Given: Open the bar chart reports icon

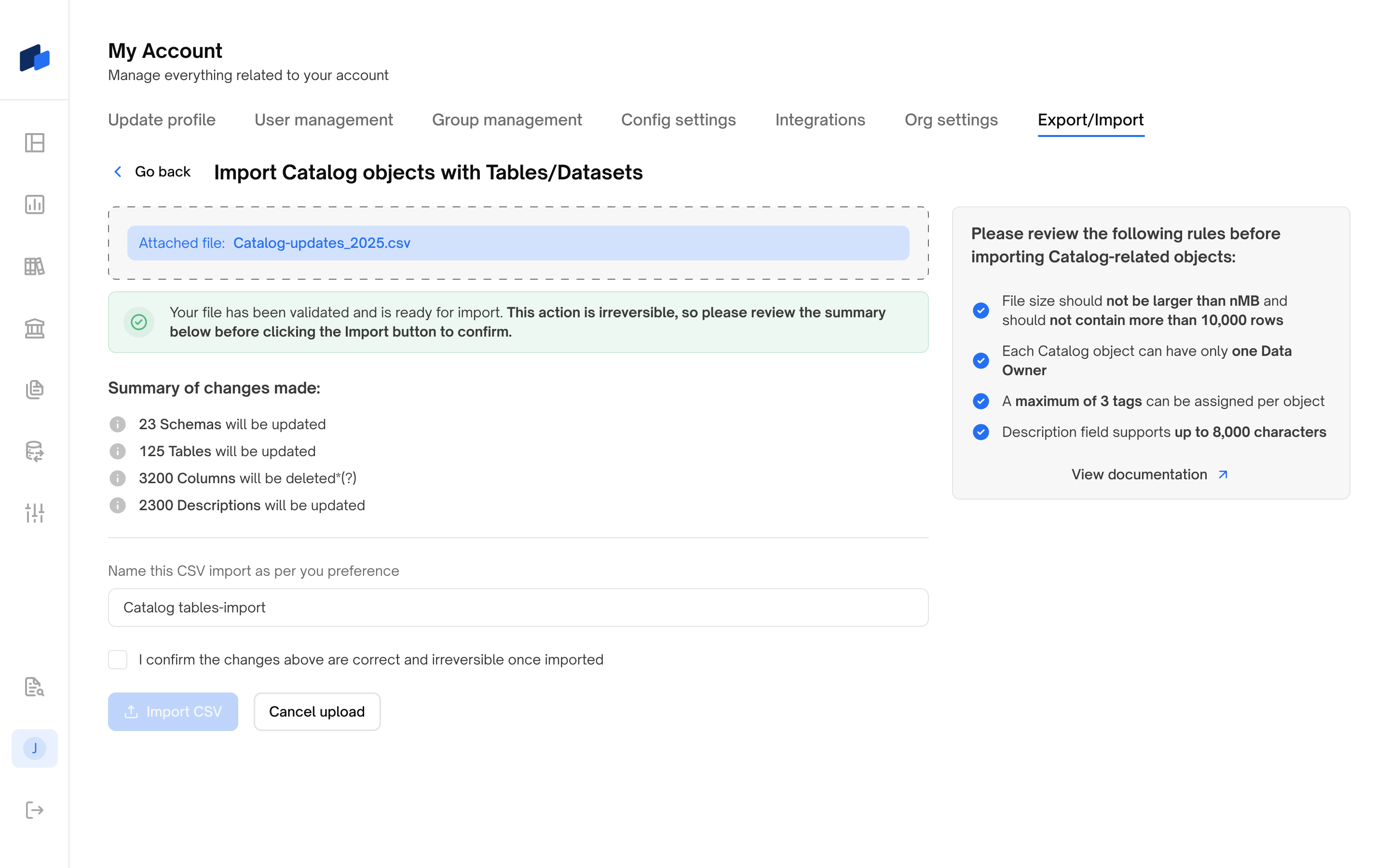Looking at the screenshot, I should point(34,204).
